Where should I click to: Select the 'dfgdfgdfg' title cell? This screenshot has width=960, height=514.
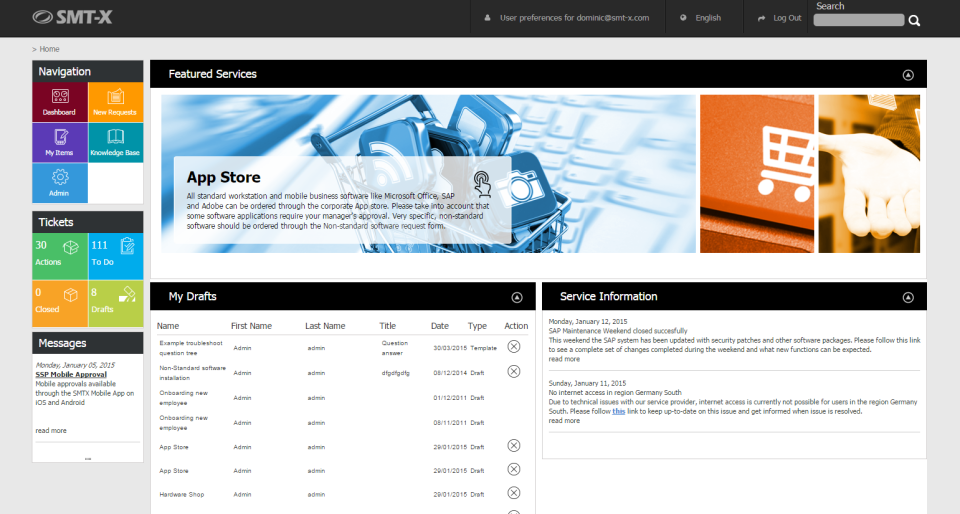click(x=396, y=373)
